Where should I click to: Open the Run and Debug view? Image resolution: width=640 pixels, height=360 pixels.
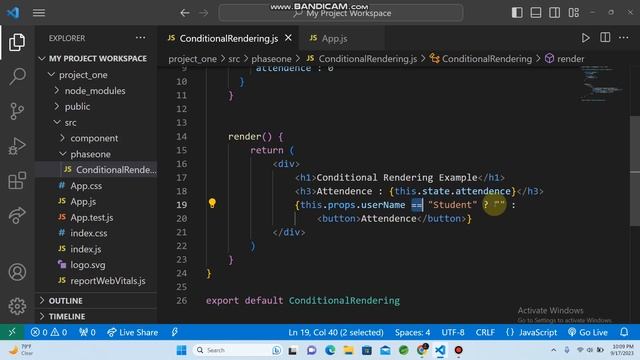pyautogui.click(x=17, y=146)
